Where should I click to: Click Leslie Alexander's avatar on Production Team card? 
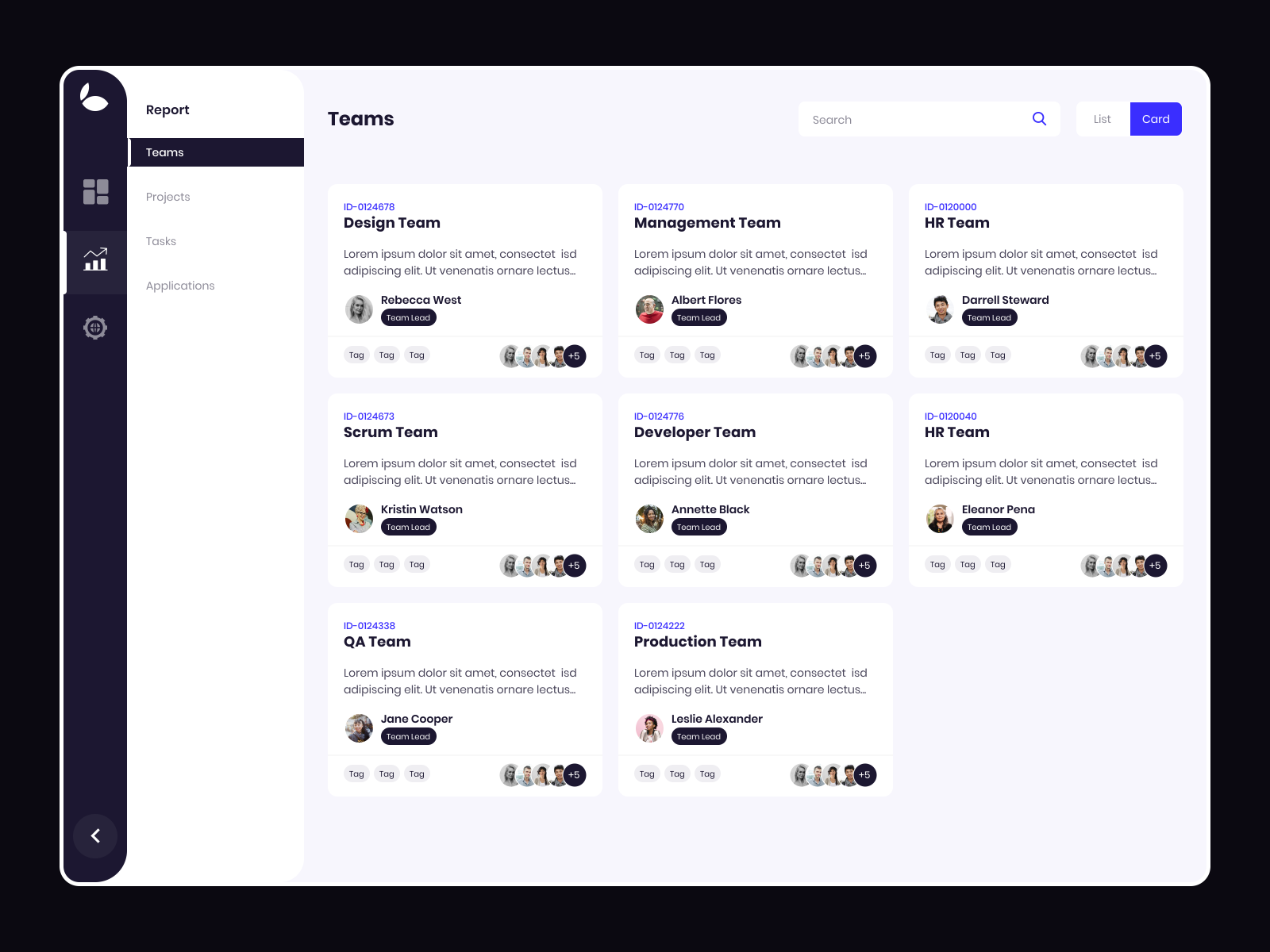[x=649, y=728]
